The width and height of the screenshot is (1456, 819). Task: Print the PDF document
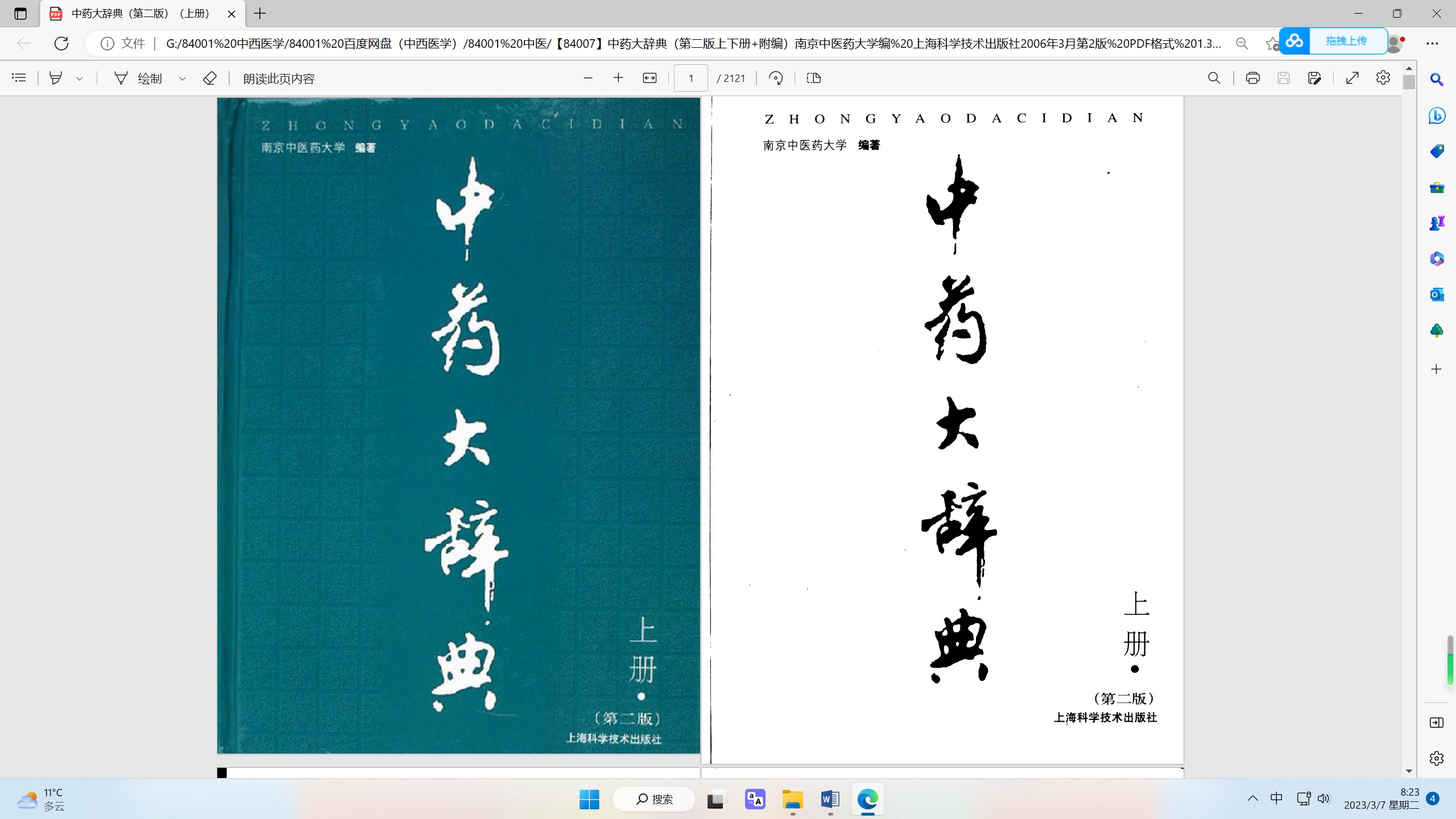click(1252, 78)
